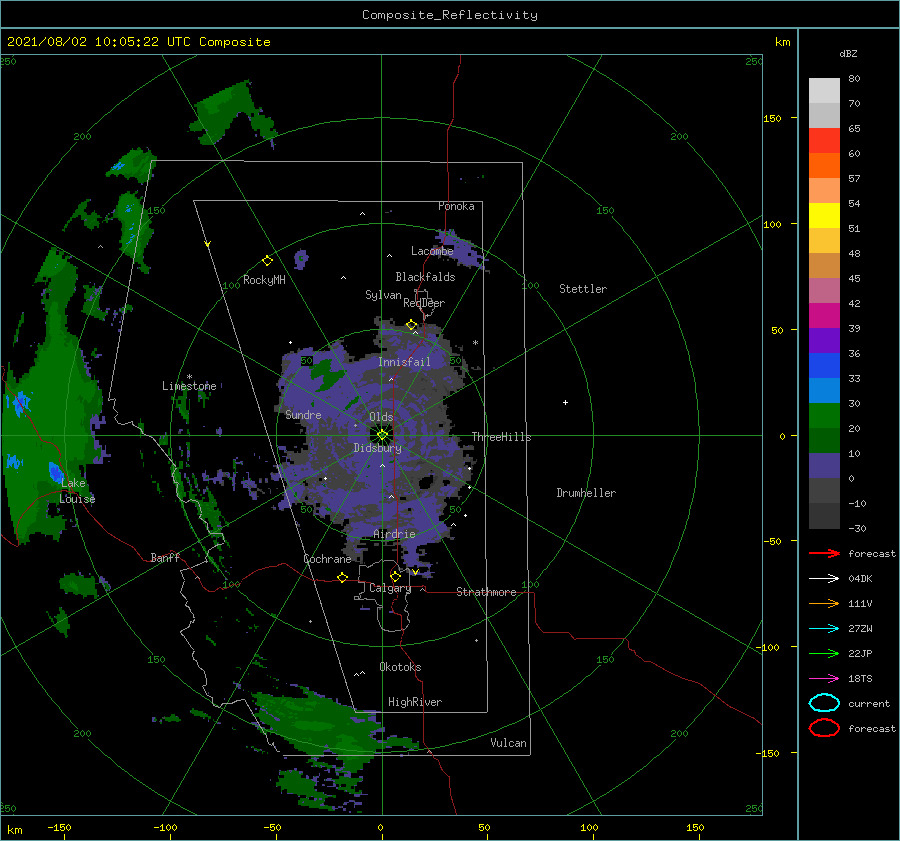Pick the 33 dBZ light blue swatch

(824, 390)
